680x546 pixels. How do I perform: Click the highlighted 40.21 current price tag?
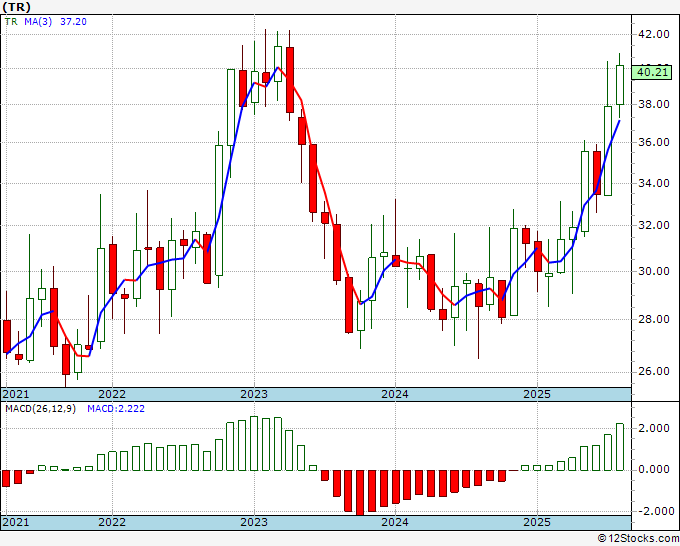(652, 72)
